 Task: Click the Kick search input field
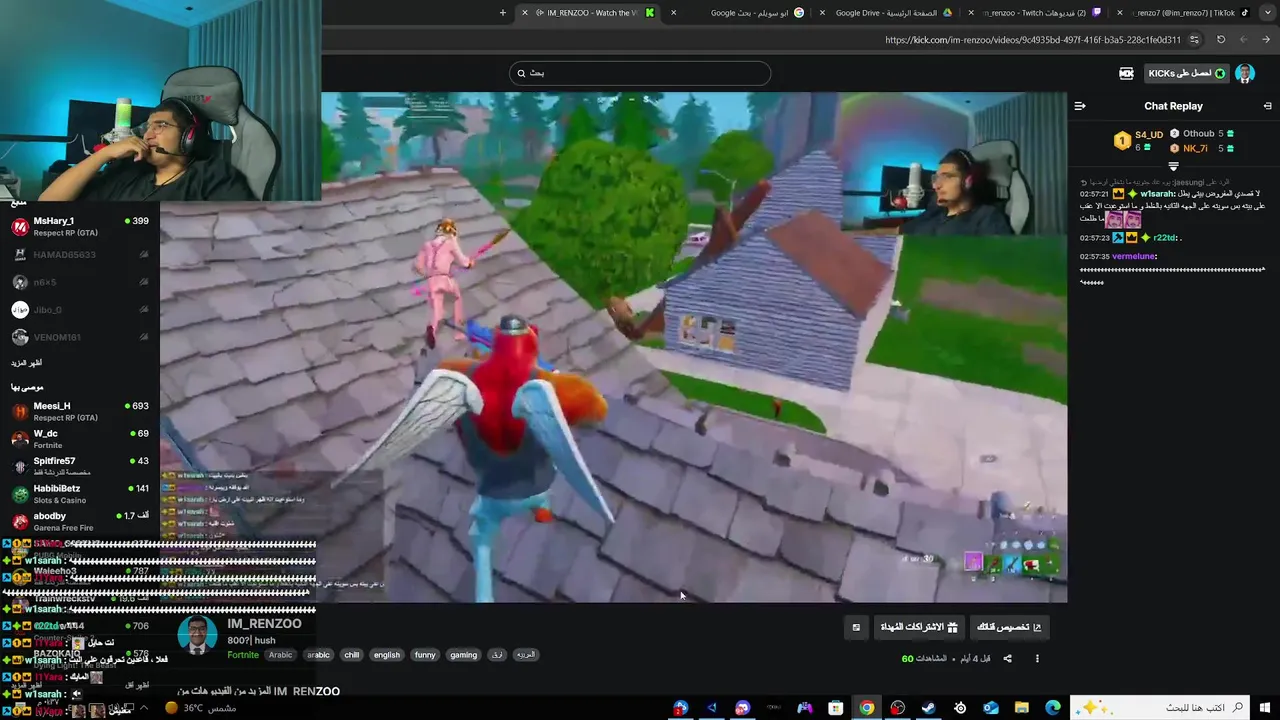click(640, 73)
